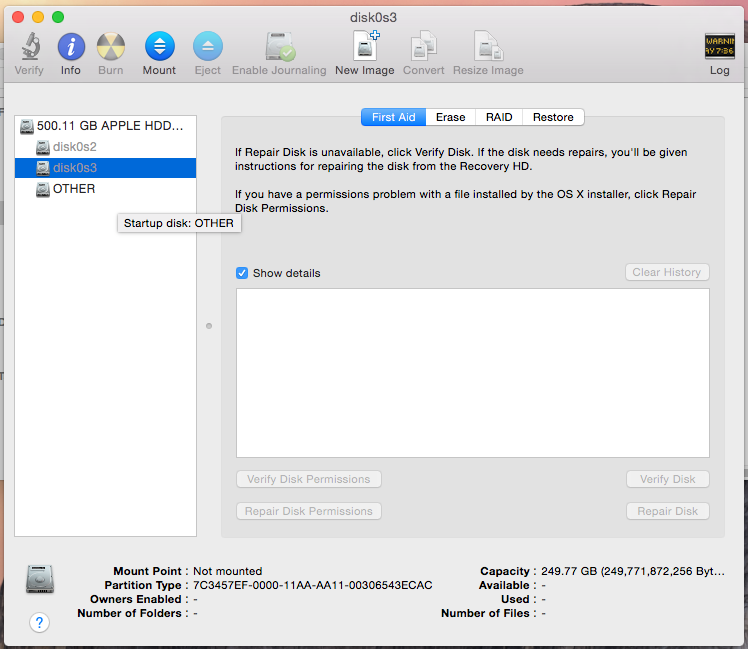Click the Eject toolbar icon

(x=208, y=46)
